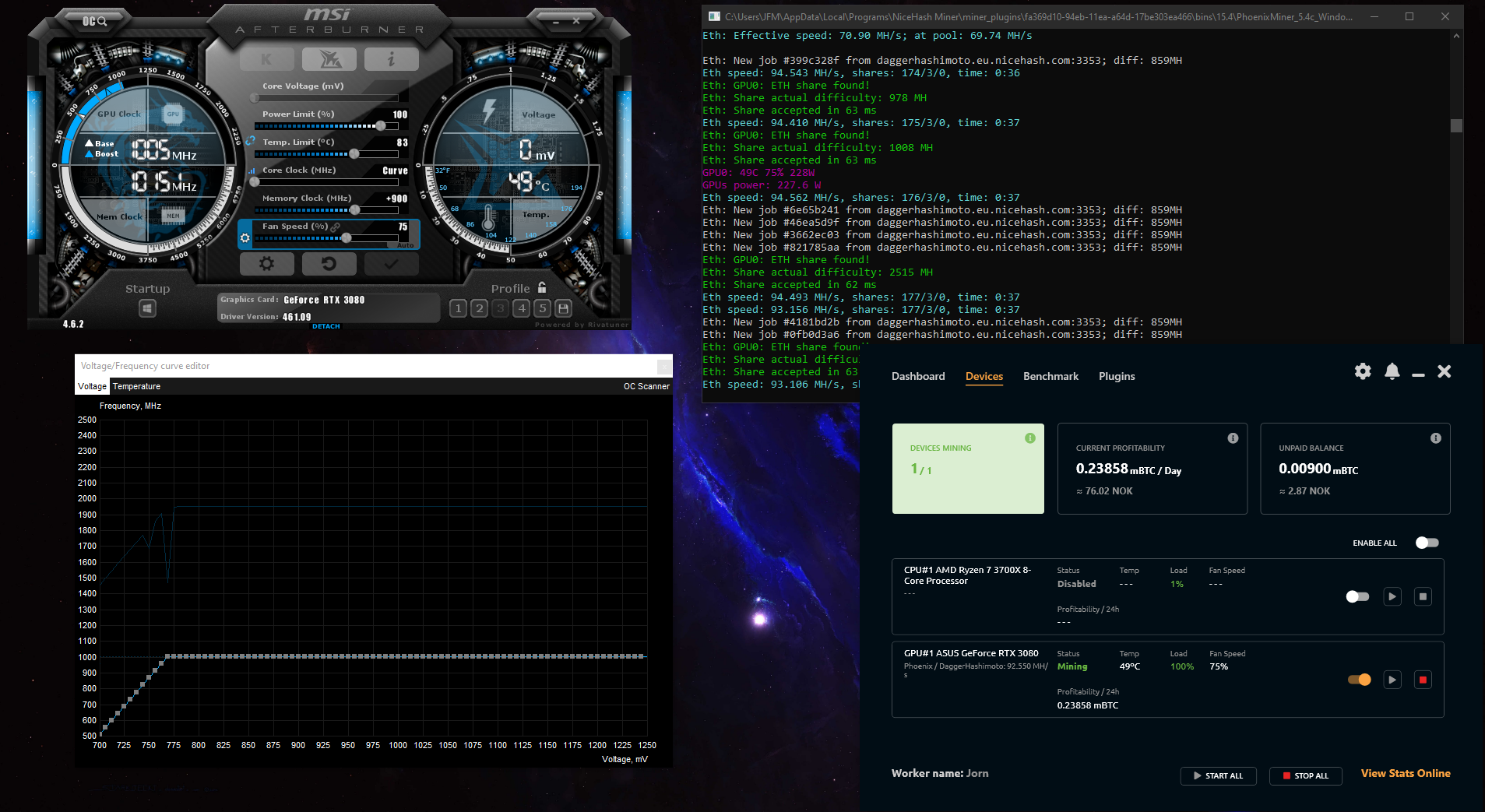The width and height of the screenshot is (1485, 812).
Task: Open Afterburner settings gear button
Action: tap(266, 264)
